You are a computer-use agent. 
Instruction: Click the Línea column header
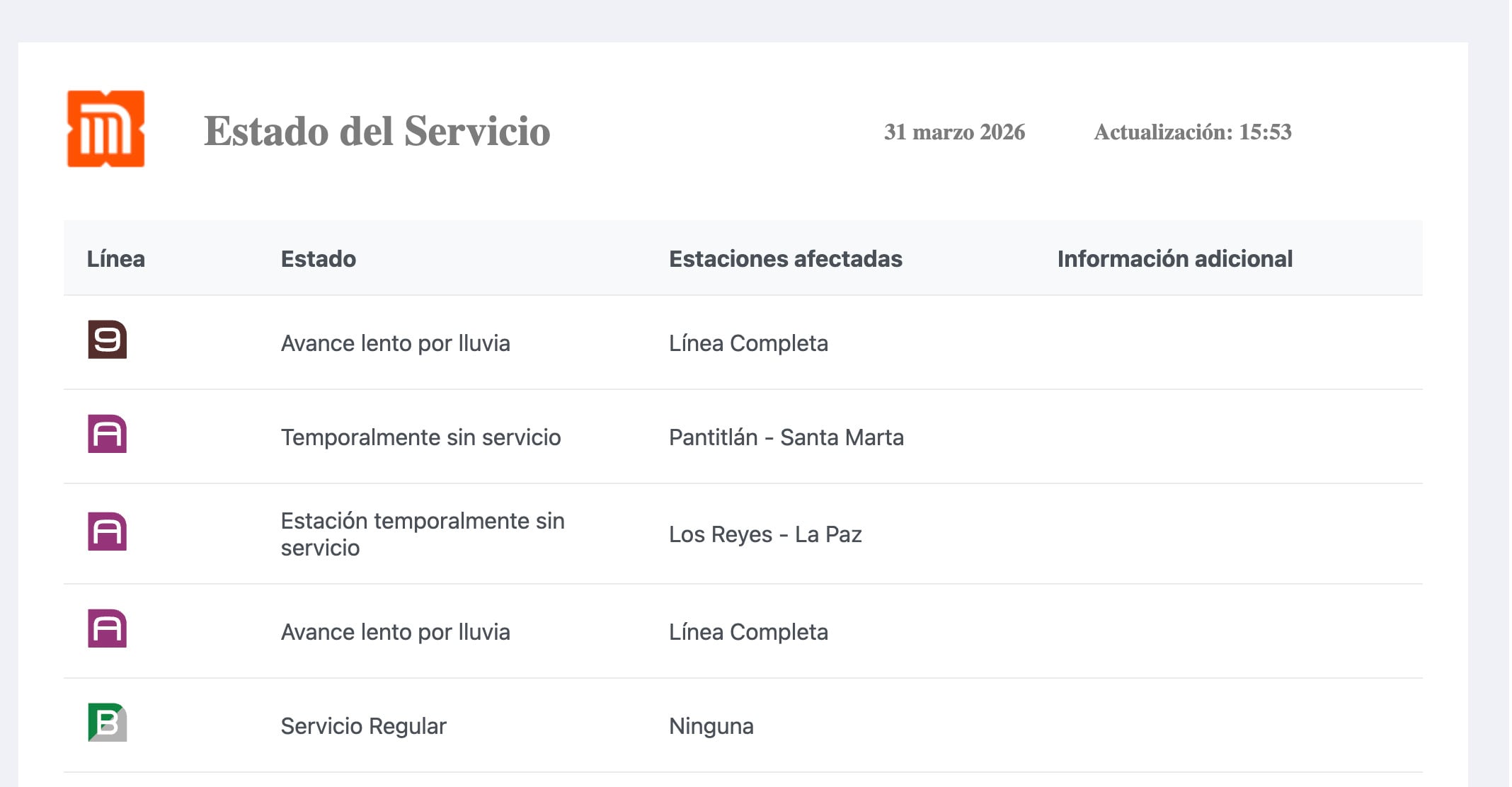tap(116, 258)
